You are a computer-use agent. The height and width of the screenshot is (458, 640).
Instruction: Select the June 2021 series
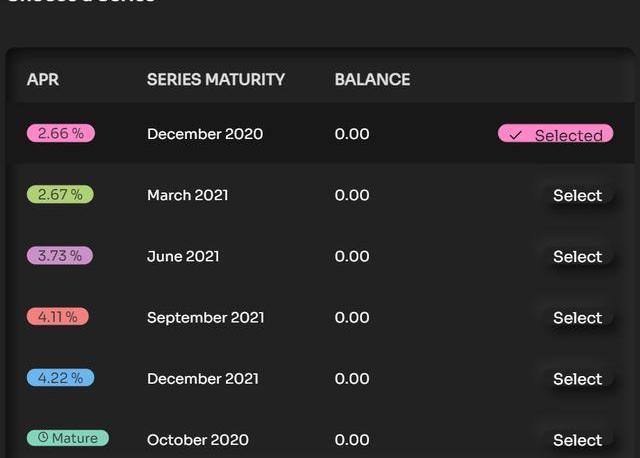coord(577,257)
